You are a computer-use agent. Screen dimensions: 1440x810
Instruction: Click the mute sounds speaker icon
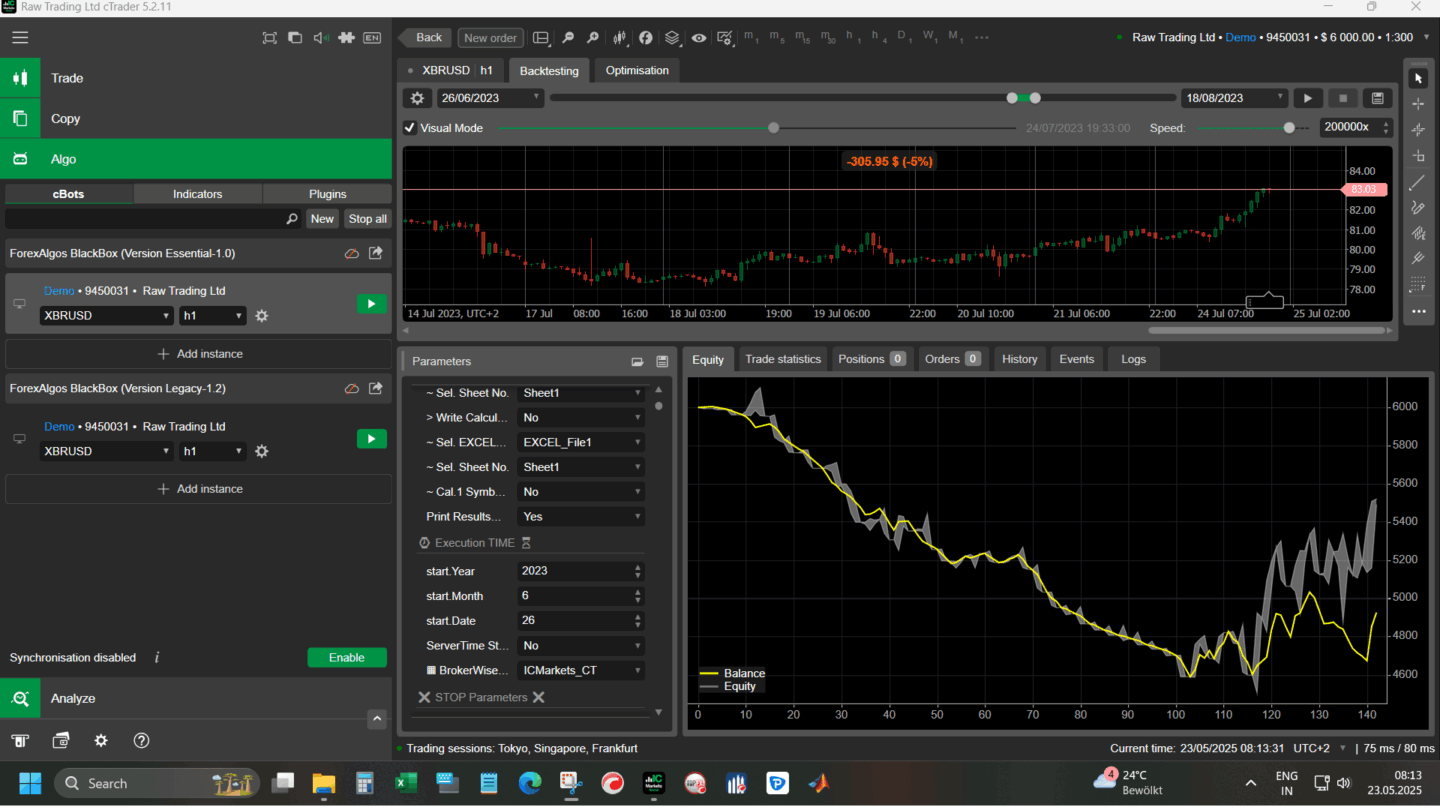(x=320, y=38)
